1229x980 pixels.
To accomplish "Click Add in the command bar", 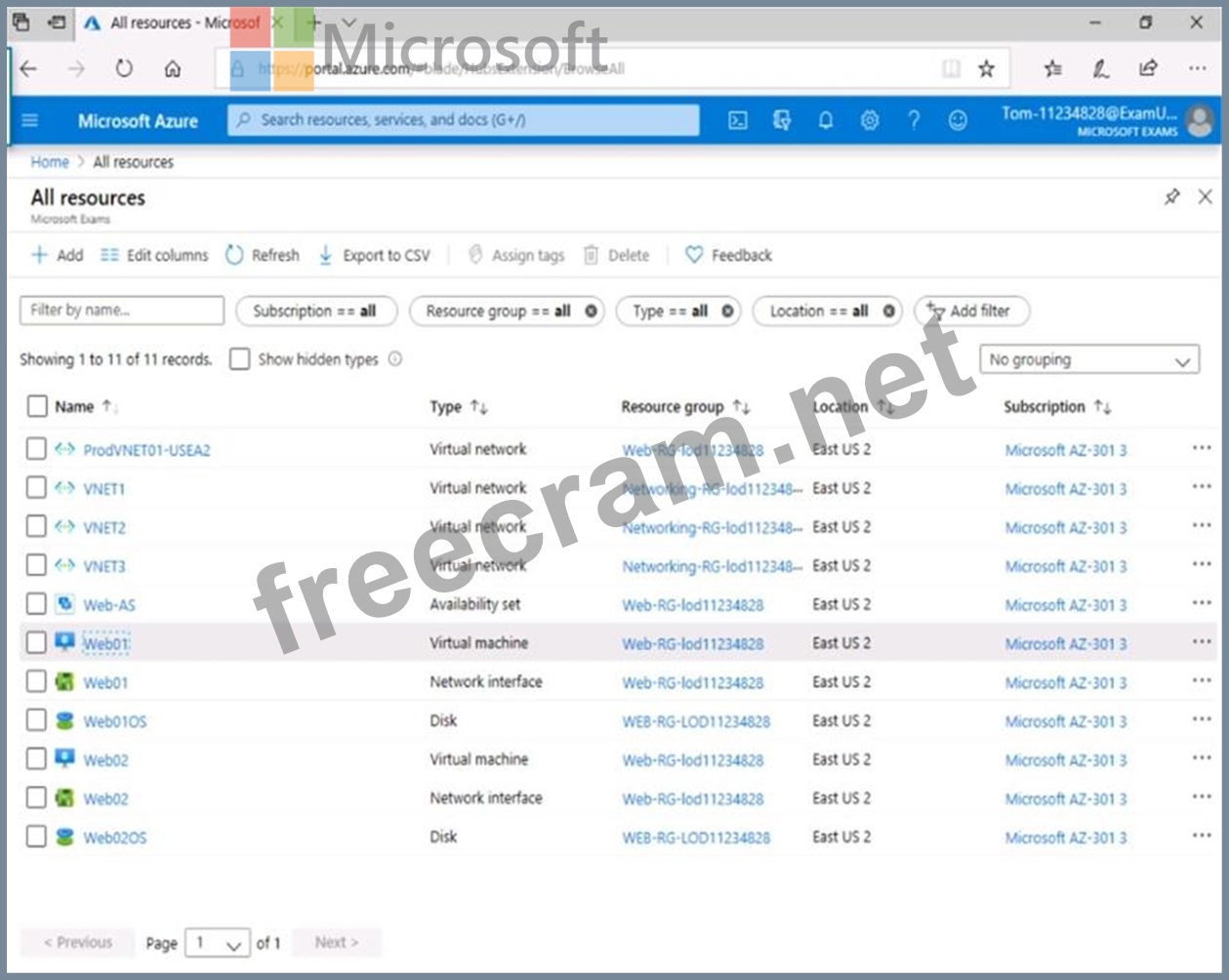I will coord(58,256).
